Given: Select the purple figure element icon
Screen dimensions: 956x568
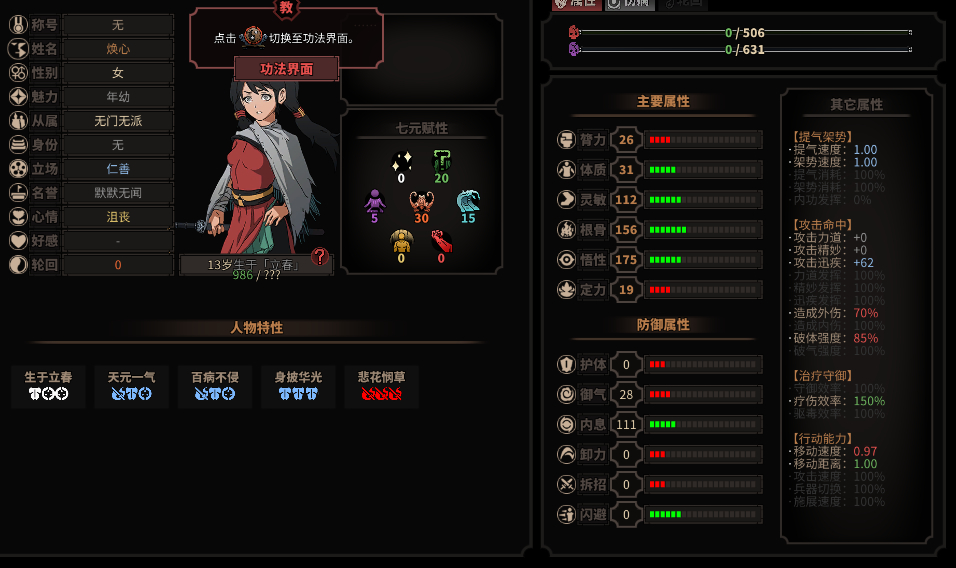Looking at the screenshot, I should point(374,202).
